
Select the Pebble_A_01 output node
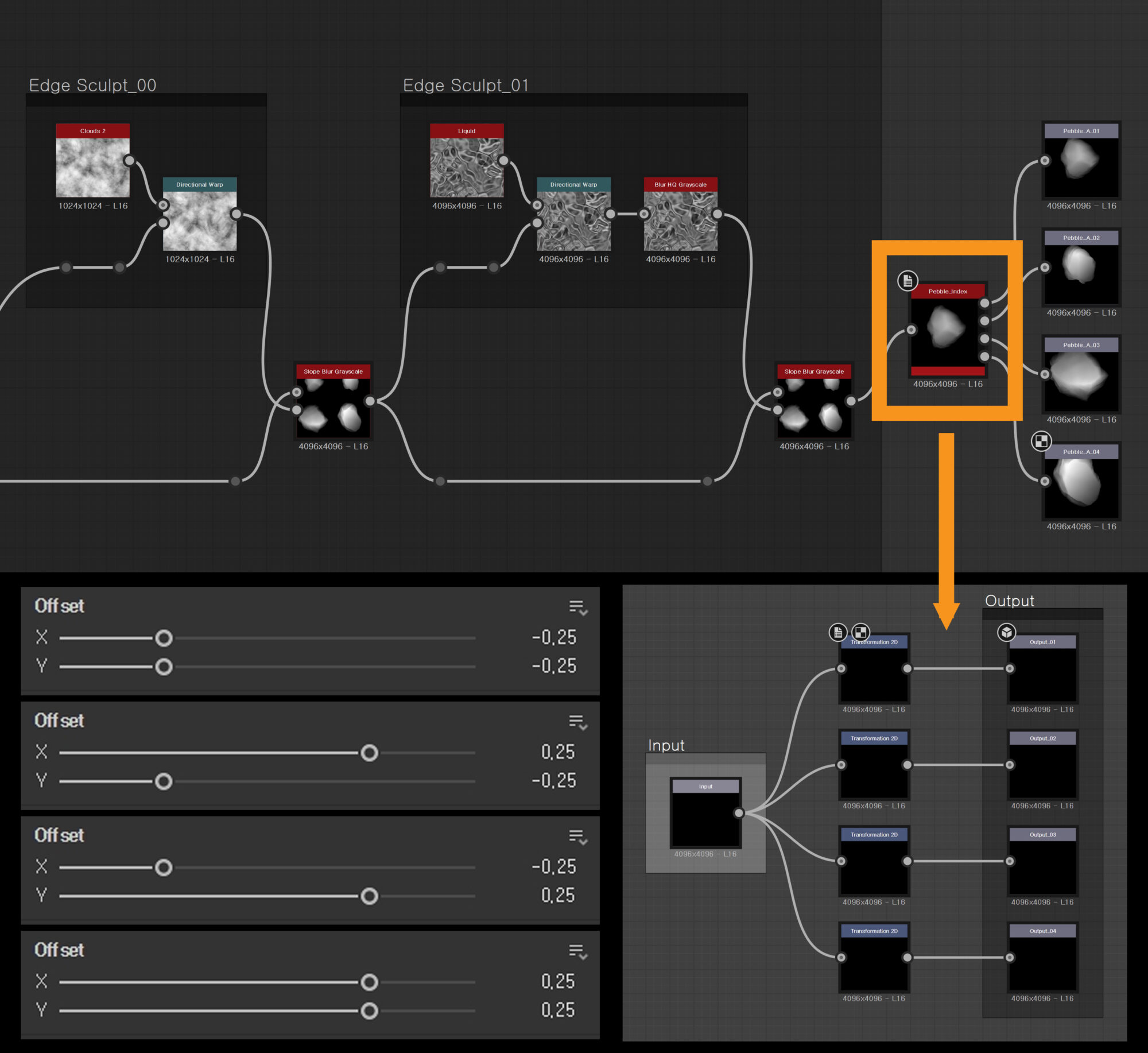[1081, 167]
